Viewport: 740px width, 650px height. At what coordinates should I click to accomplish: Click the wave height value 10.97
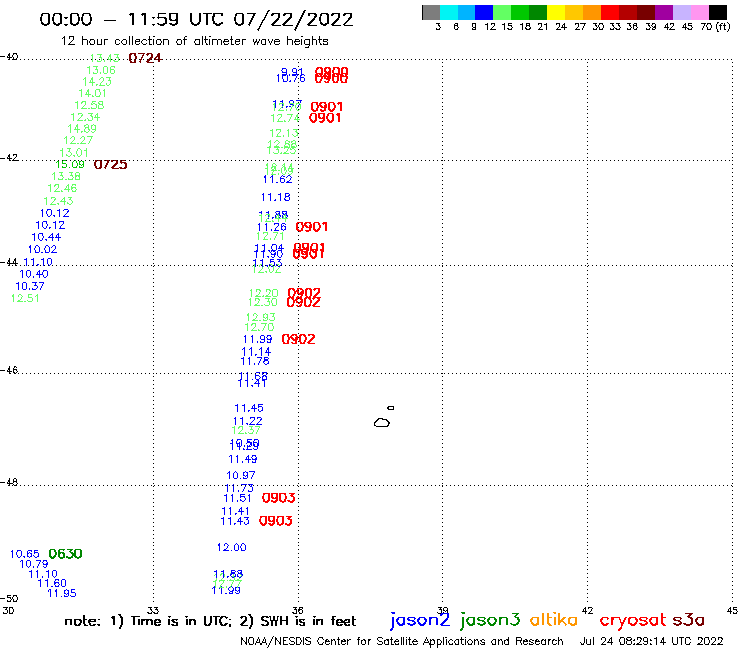click(x=241, y=476)
